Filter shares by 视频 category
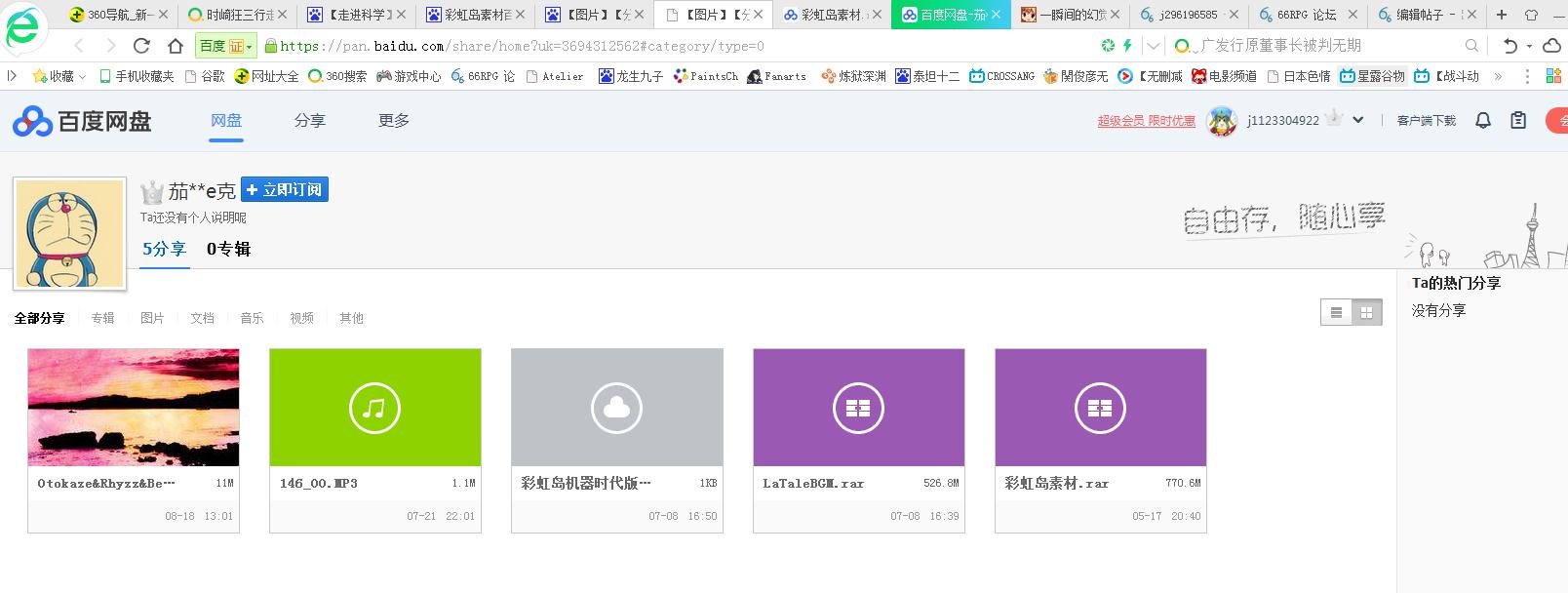This screenshot has height=593, width=1568. 301,318
